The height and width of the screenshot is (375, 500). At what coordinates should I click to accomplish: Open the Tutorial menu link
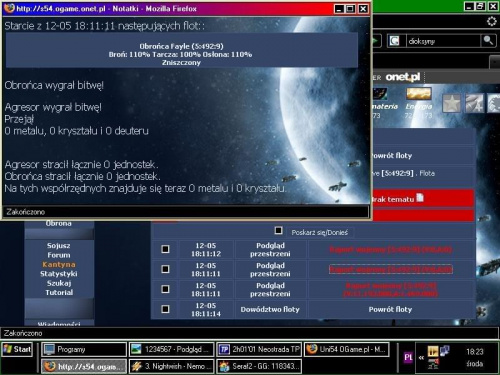coord(59,292)
